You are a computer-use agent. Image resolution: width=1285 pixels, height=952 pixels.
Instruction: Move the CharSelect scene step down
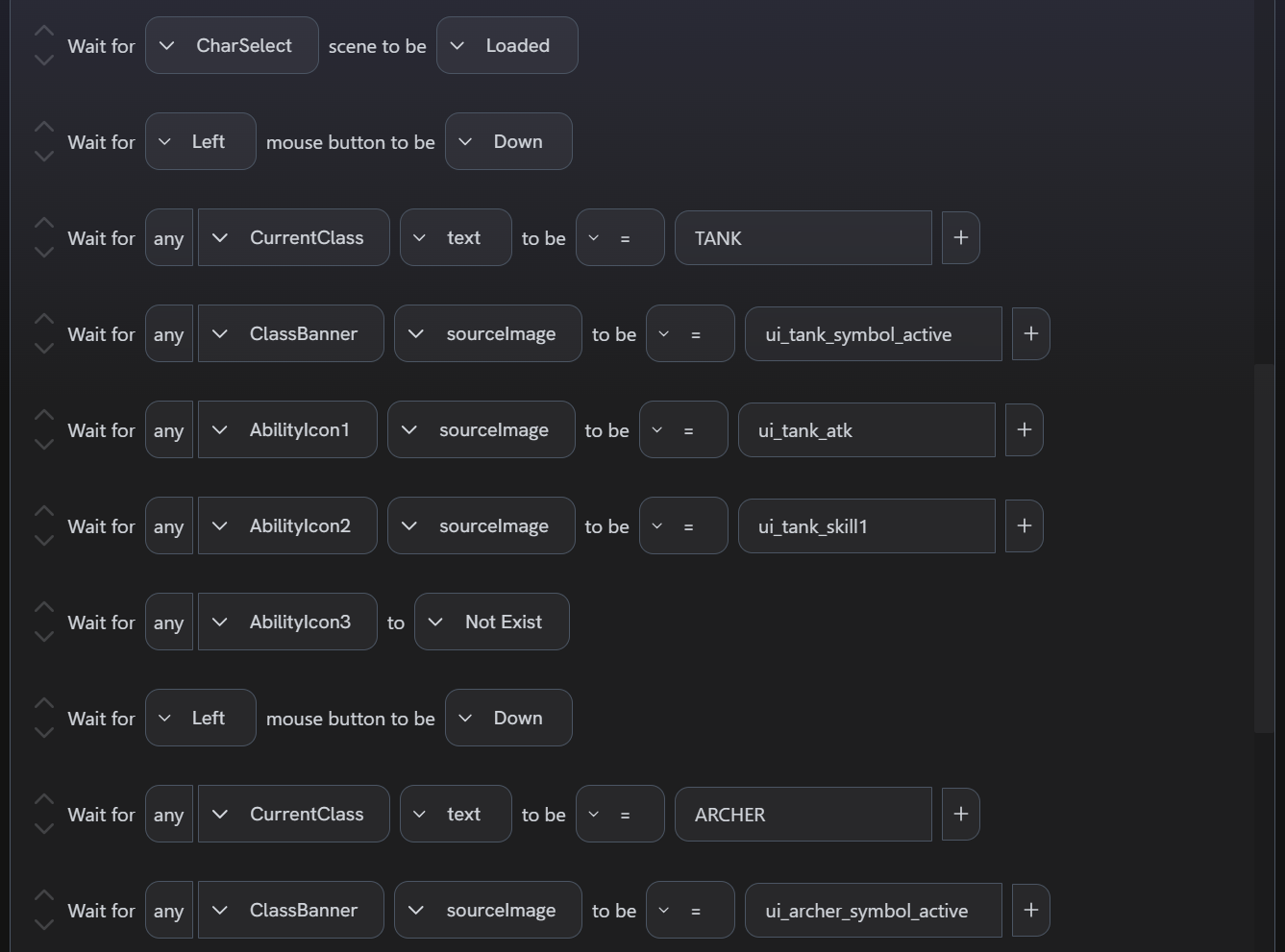click(43, 60)
